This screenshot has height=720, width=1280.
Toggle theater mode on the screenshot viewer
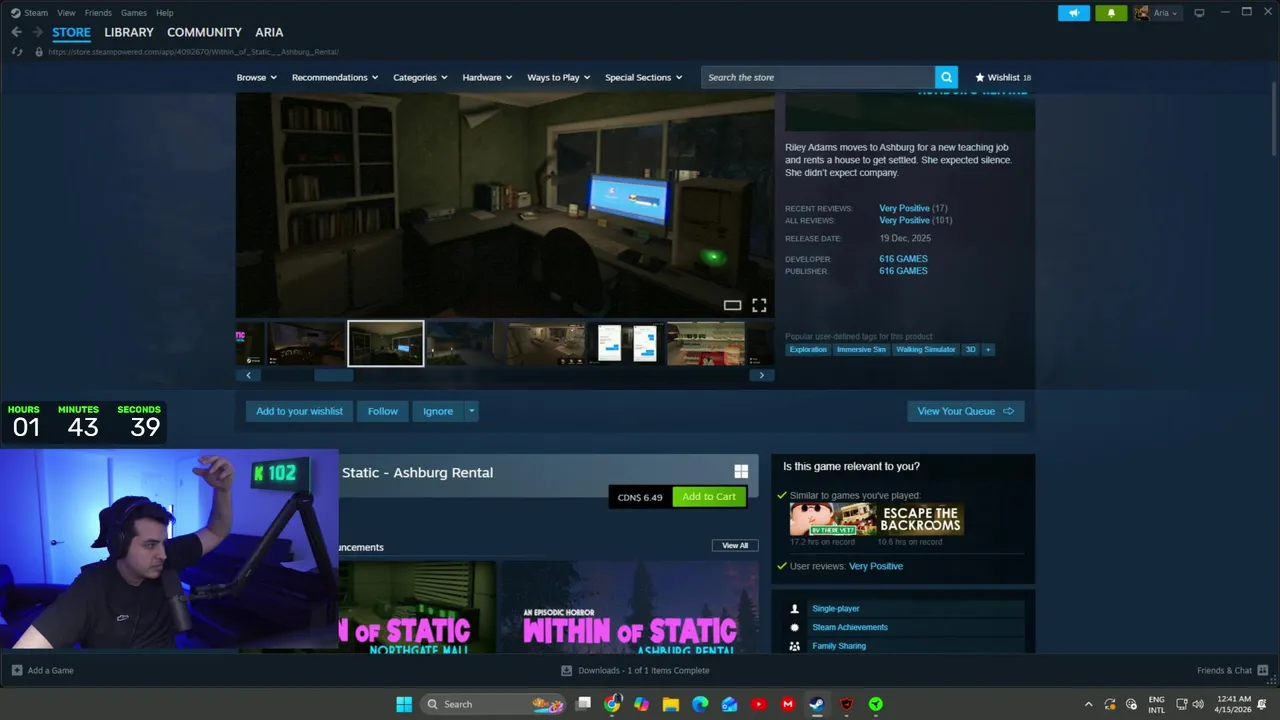pyautogui.click(x=732, y=305)
